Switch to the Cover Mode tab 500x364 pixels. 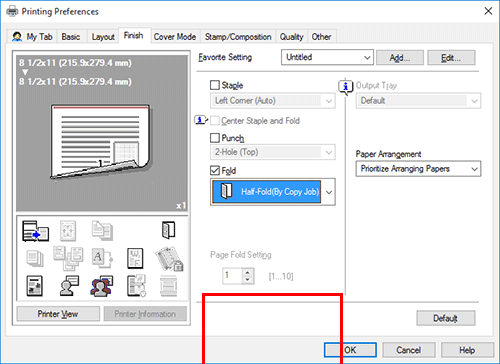coord(175,37)
